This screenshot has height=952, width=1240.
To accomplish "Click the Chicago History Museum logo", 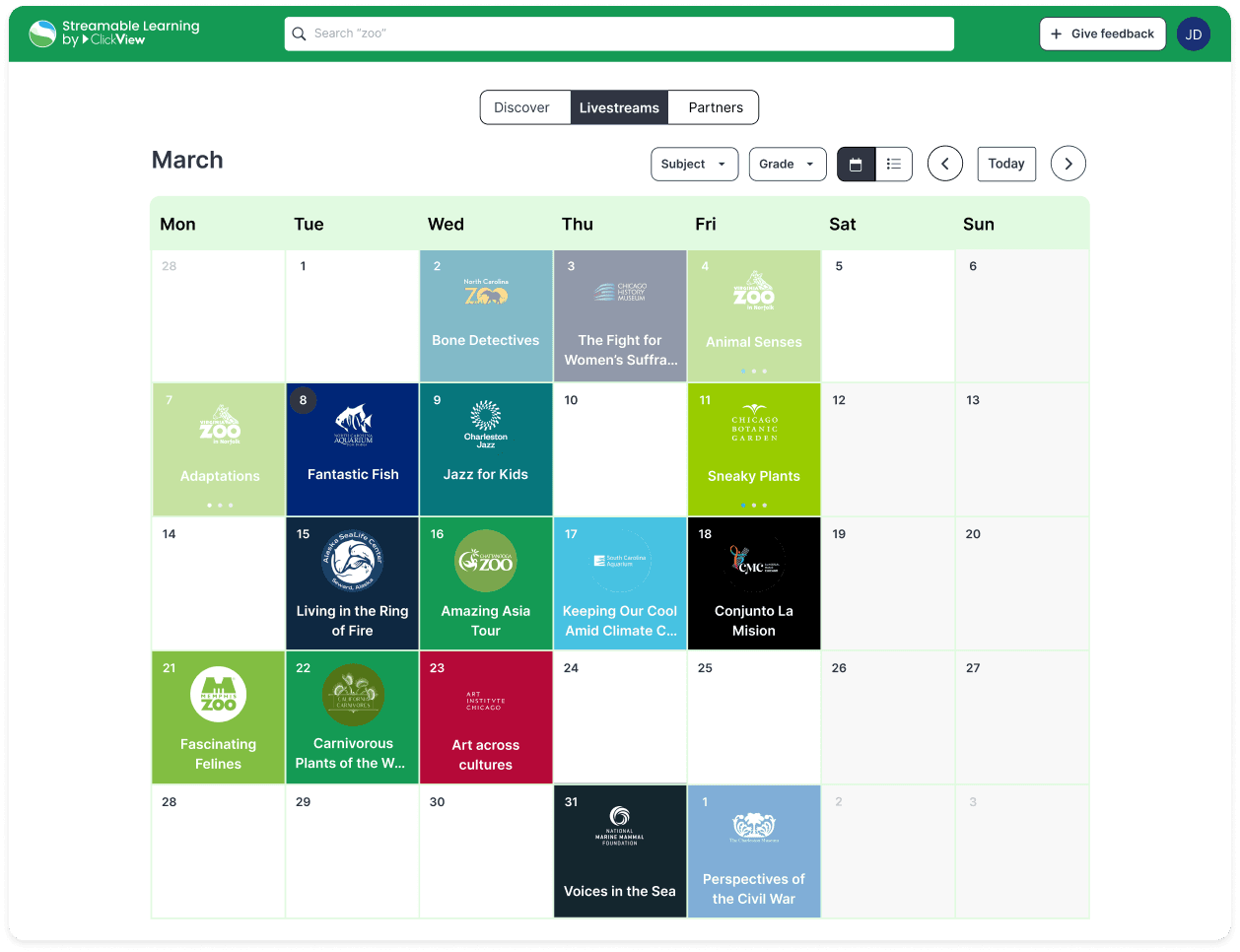I will [620, 292].
